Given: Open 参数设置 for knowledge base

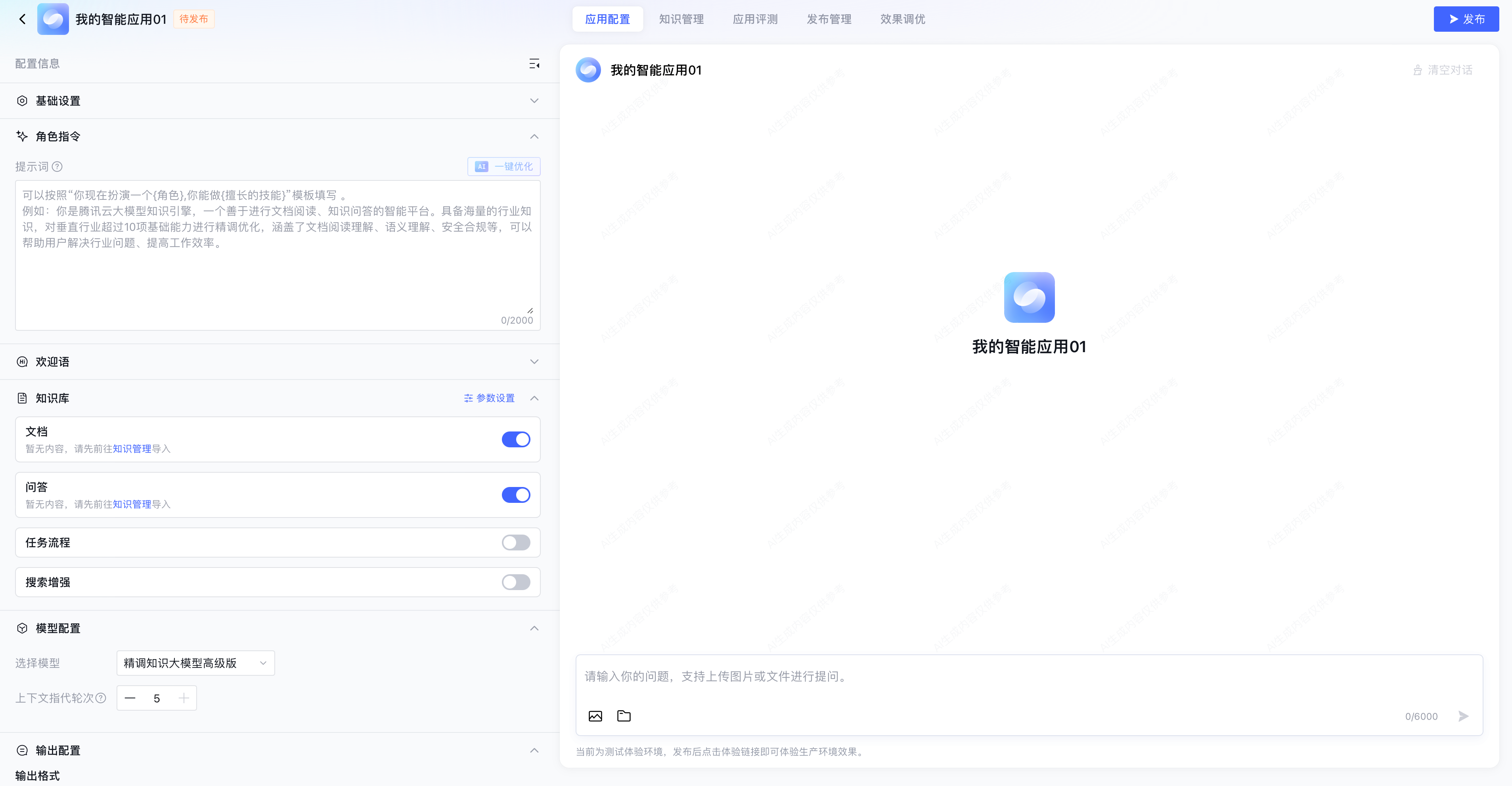Looking at the screenshot, I should [x=489, y=398].
